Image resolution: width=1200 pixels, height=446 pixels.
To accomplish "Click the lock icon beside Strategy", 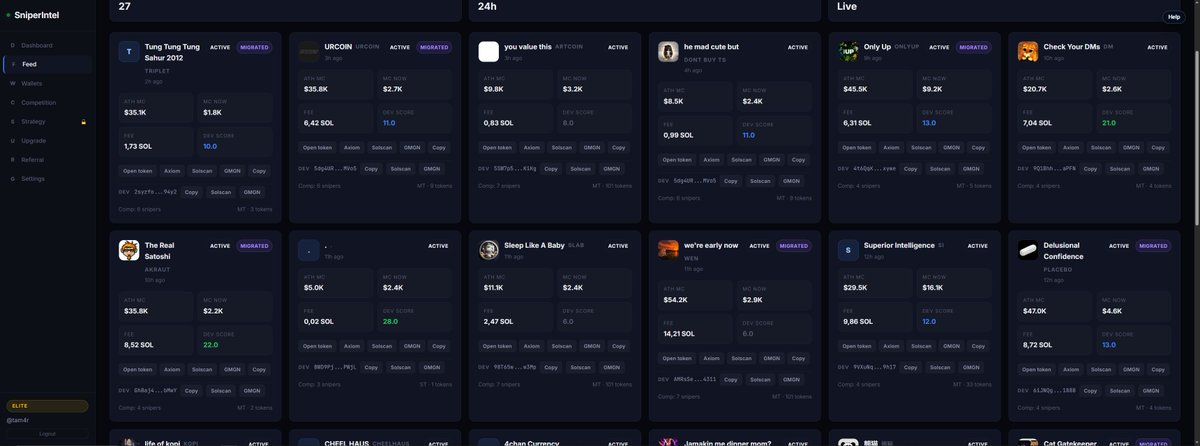I will point(83,122).
